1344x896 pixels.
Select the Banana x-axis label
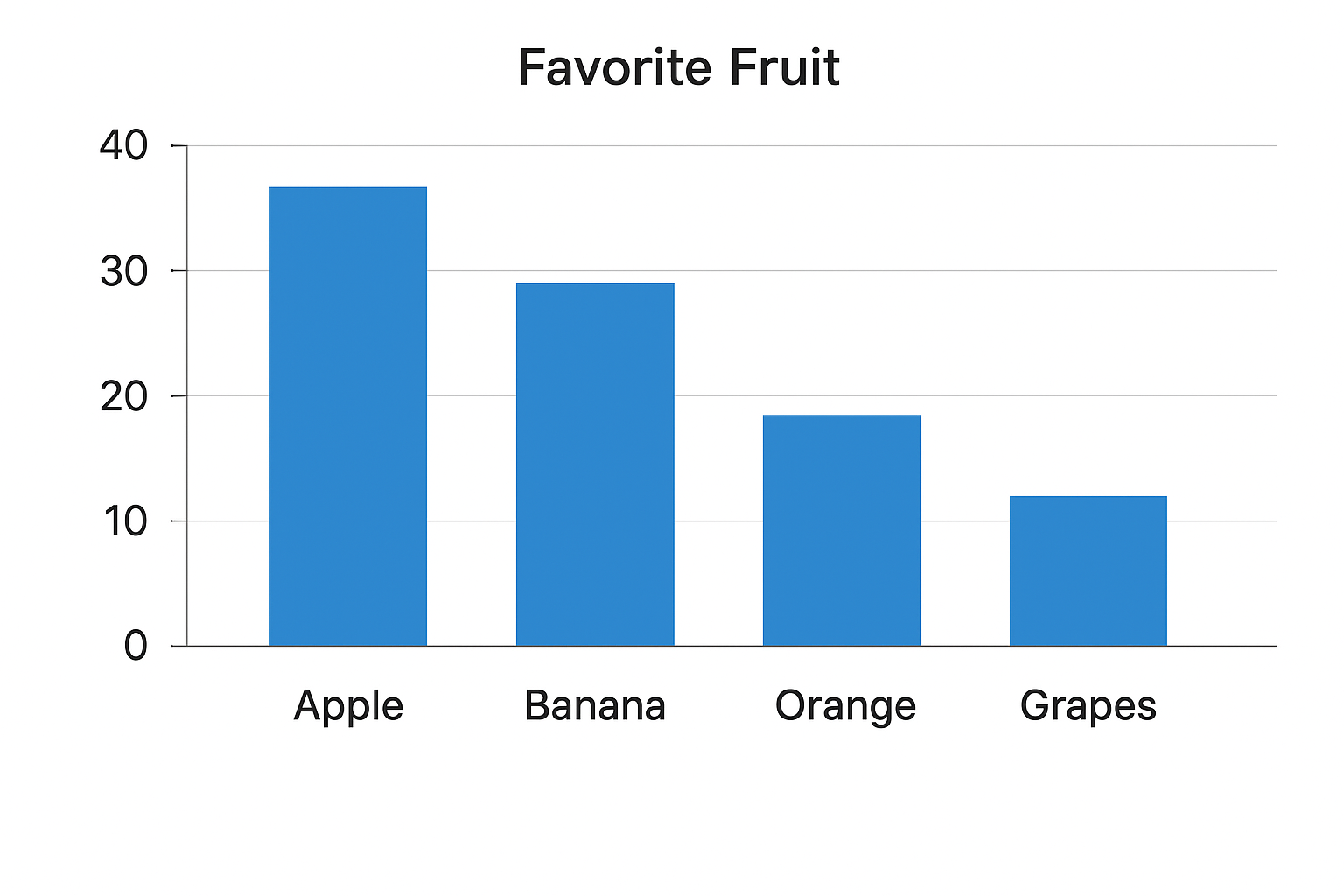click(x=595, y=705)
